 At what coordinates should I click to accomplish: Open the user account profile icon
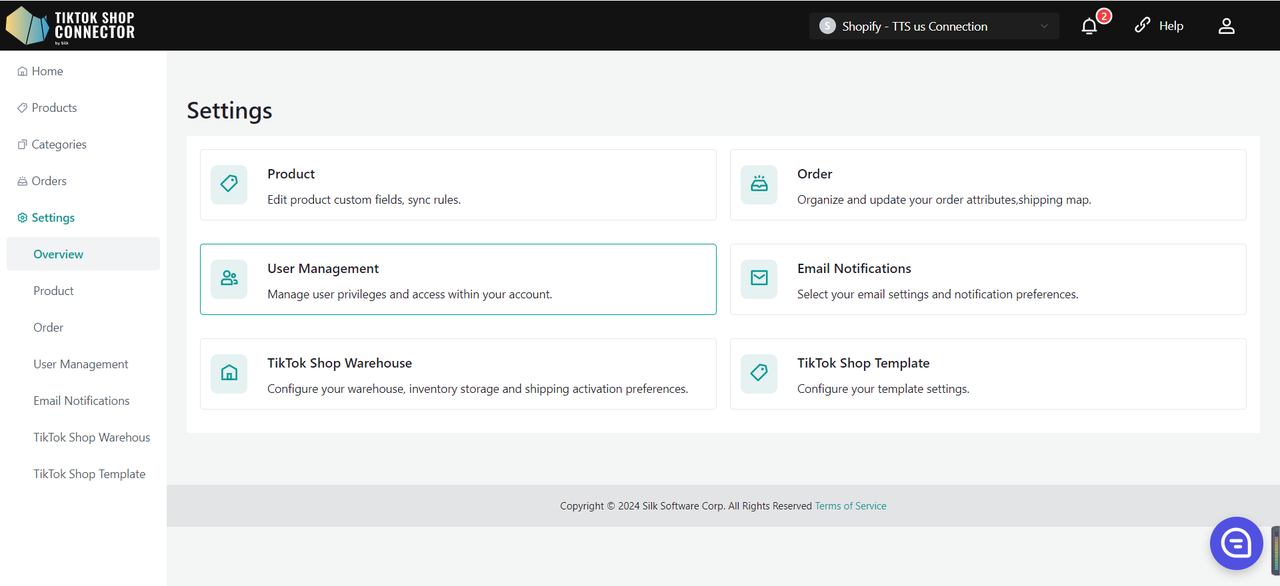click(x=1226, y=27)
